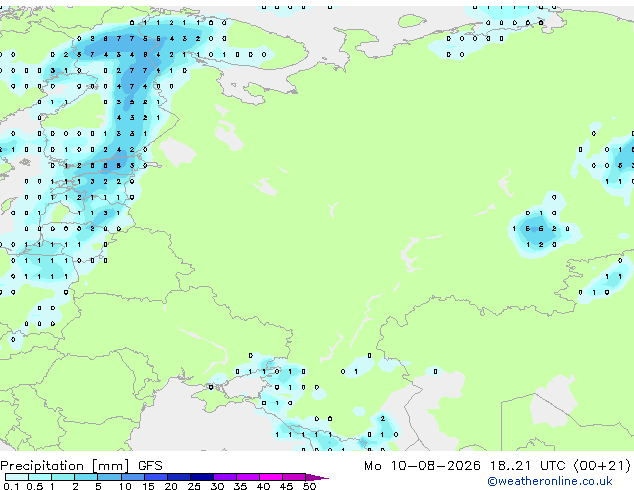The image size is (634, 490).
Task: Select the 40–45 mm magenta legend swatch
Action: [271, 477]
